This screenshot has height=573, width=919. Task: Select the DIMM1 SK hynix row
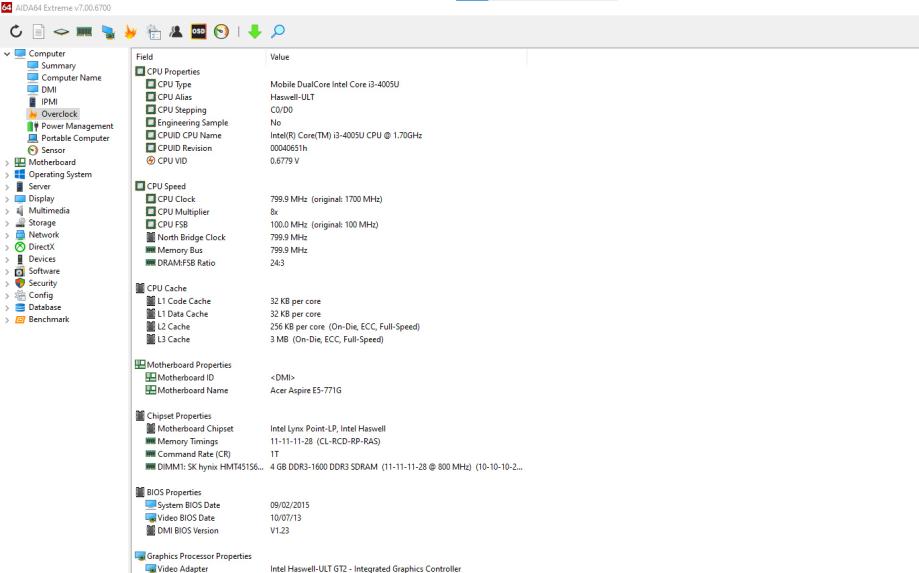[331, 467]
